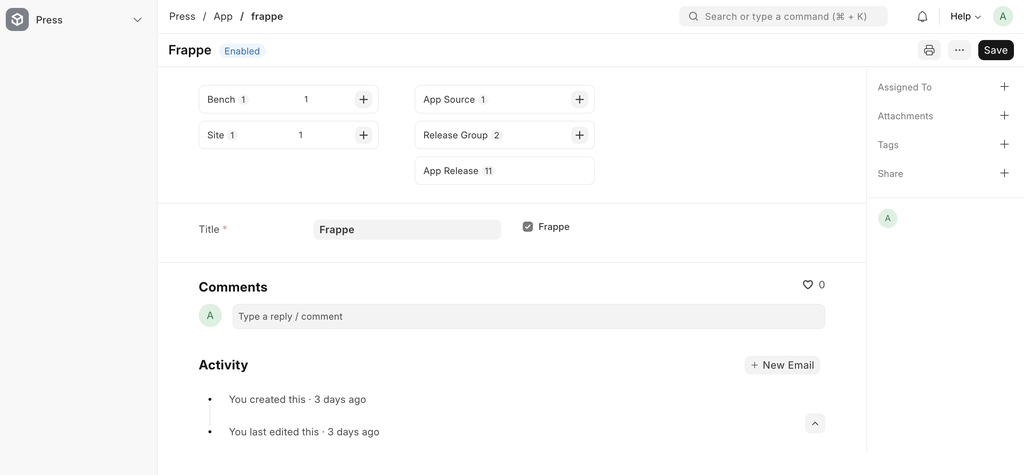Click the Save button
The height and width of the screenshot is (475, 1024).
[995, 50]
